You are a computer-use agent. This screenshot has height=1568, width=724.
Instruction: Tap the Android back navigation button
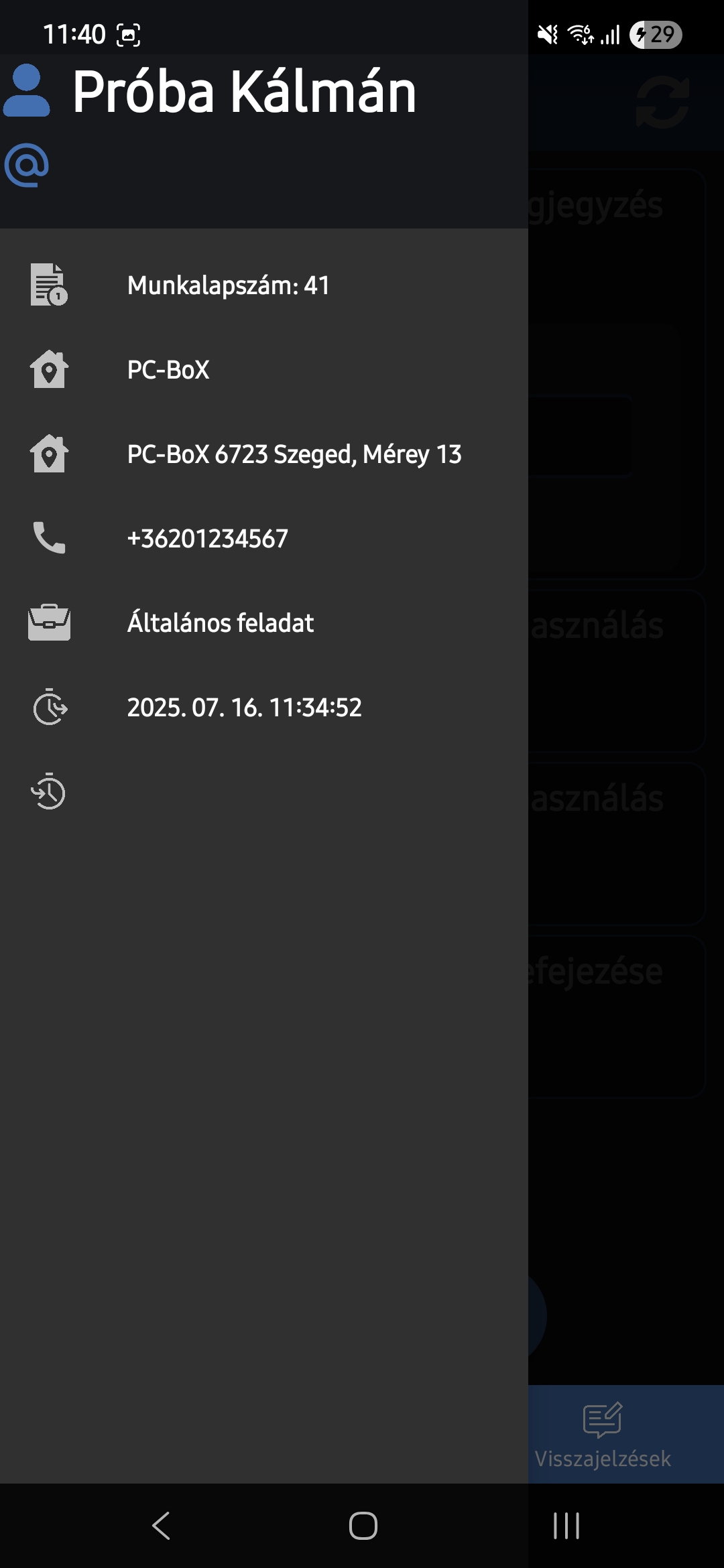[x=162, y=1526]
